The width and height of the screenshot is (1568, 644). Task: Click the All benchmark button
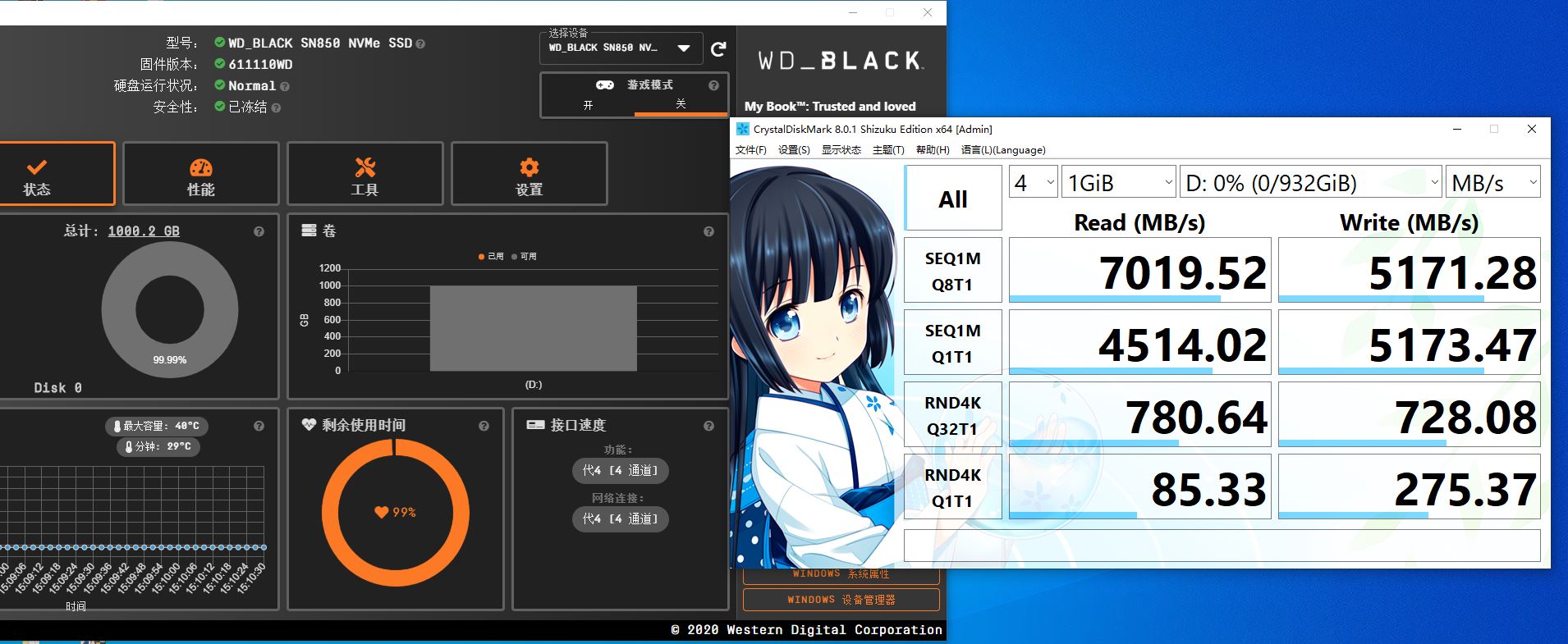(953, 199)
